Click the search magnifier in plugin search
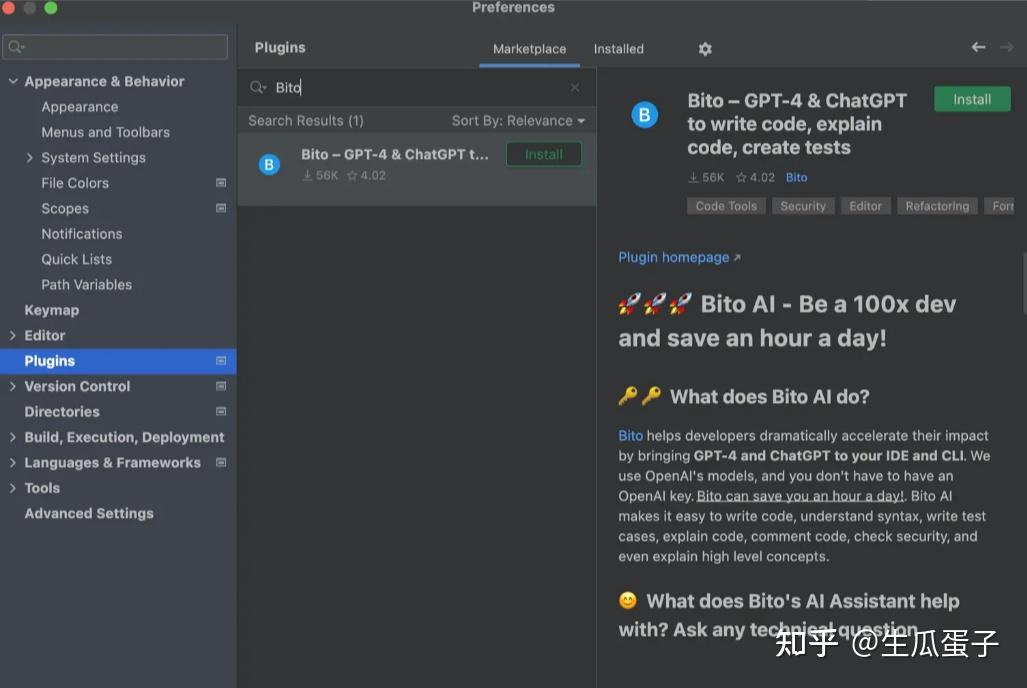1027x688 pixels. pyautogui.click(x=257, y=87)
